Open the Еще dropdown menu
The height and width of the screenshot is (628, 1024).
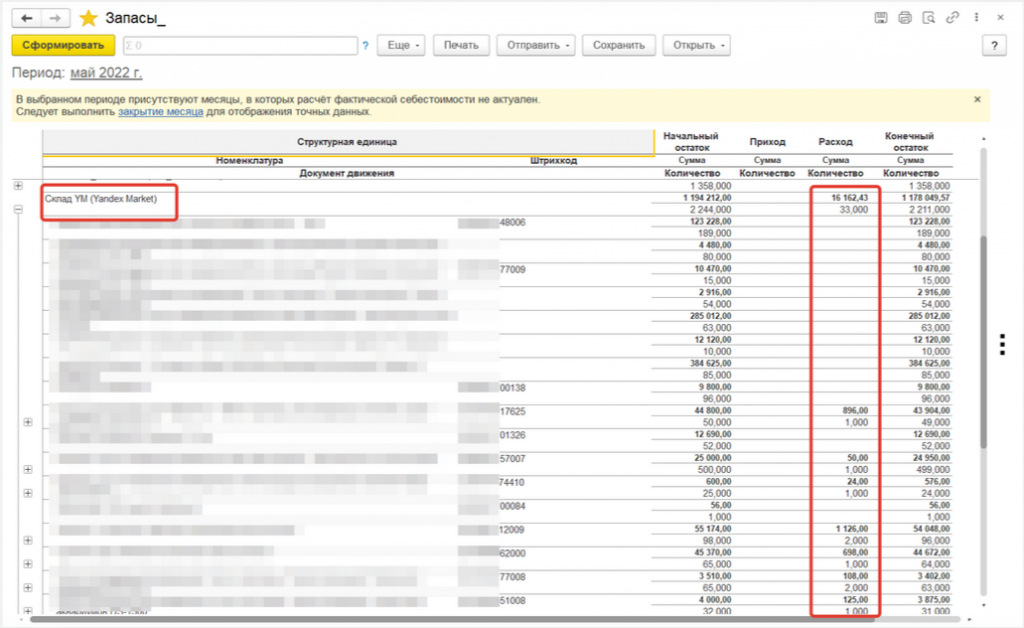click(403, 46)
